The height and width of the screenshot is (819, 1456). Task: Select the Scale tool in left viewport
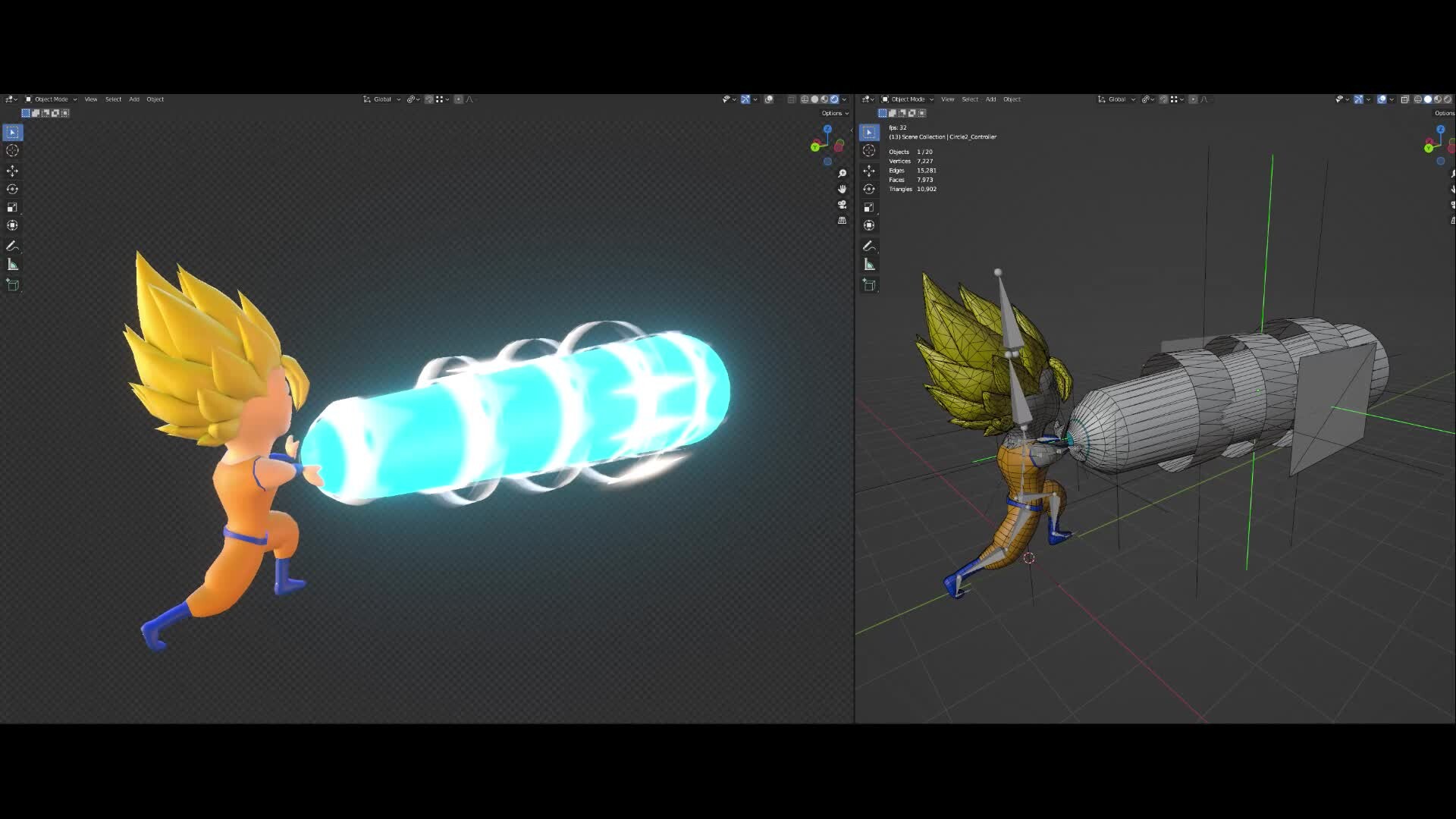(x=12, y=207)
